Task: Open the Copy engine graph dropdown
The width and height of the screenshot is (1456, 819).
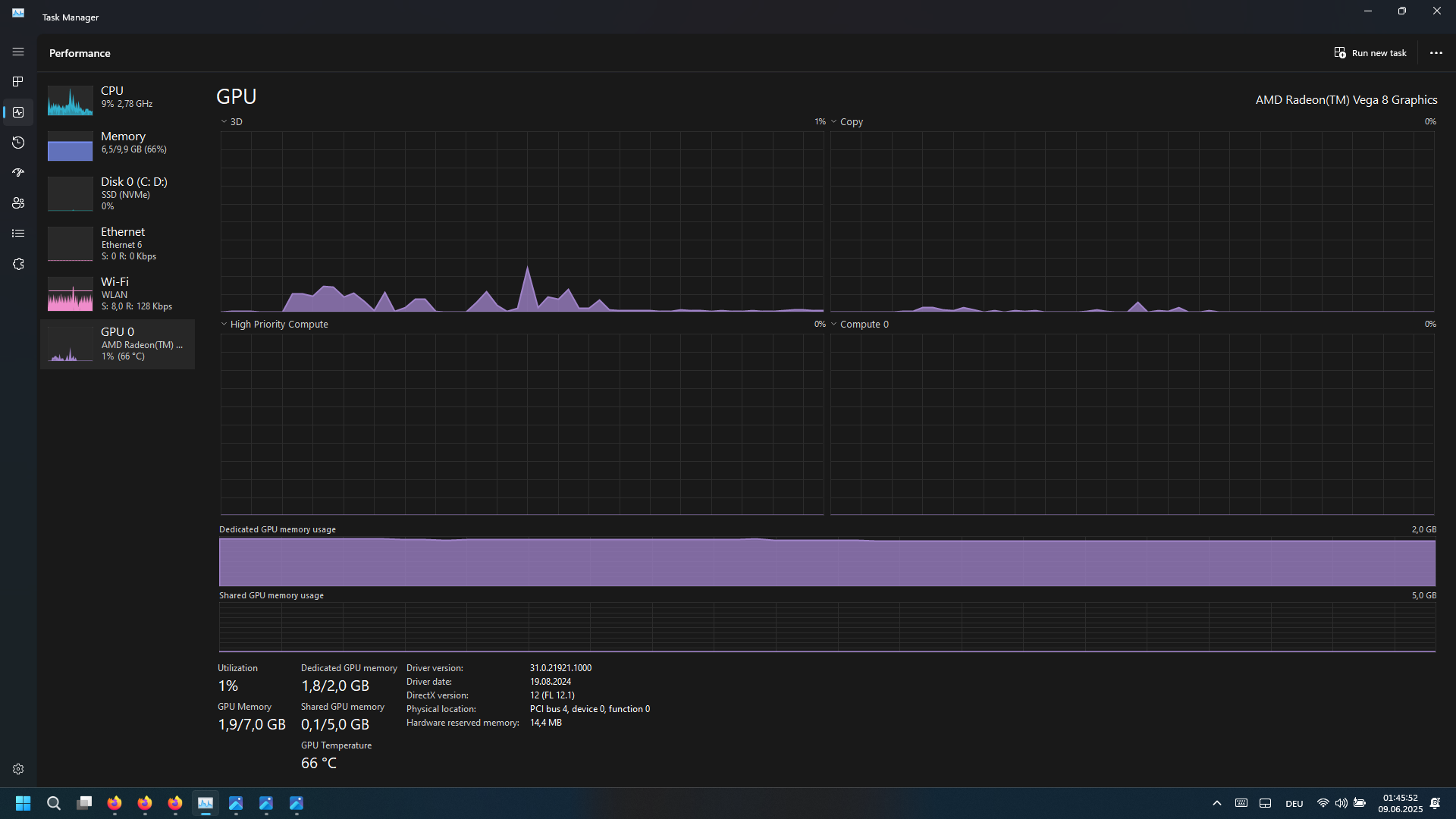Action: coord(847,121)
